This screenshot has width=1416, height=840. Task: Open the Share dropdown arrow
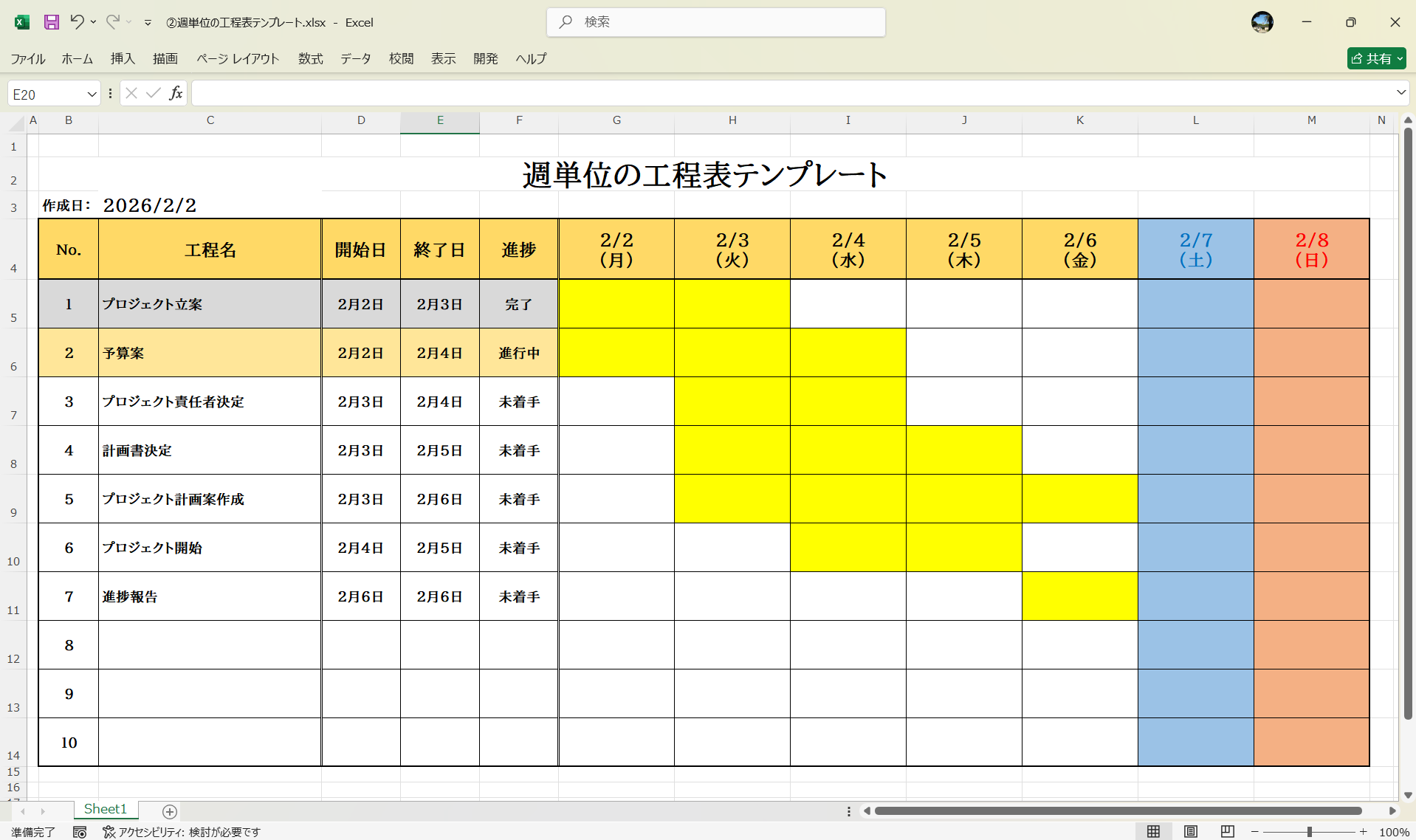coord(1400,58)
